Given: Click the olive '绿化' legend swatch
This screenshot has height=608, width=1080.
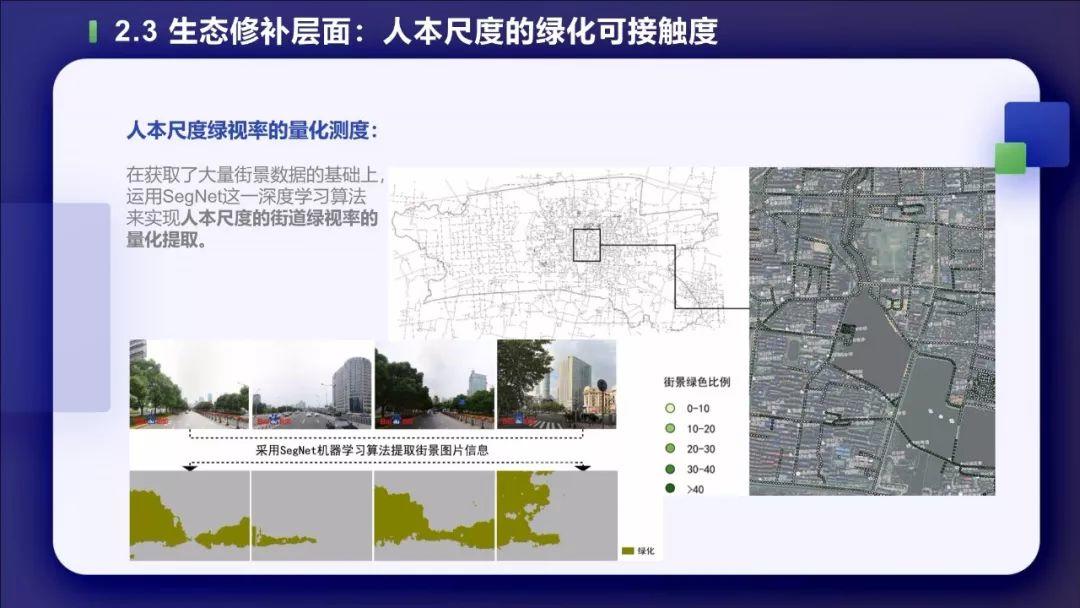Looking at the screenshot, I should (x=627, y=551).
